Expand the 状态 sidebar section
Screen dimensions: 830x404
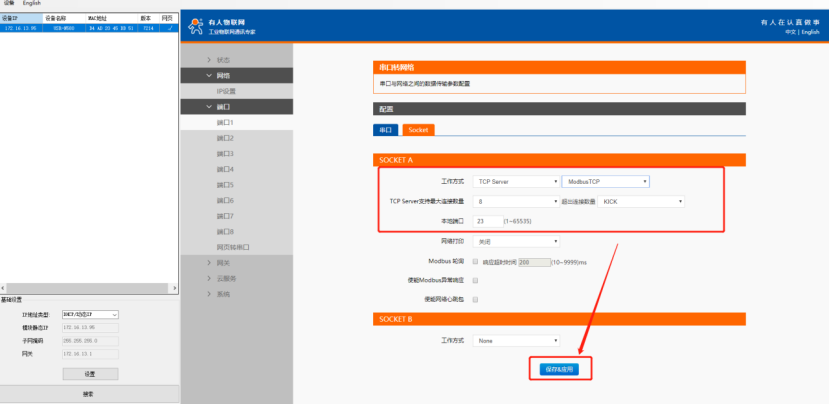tap(222, 60)
